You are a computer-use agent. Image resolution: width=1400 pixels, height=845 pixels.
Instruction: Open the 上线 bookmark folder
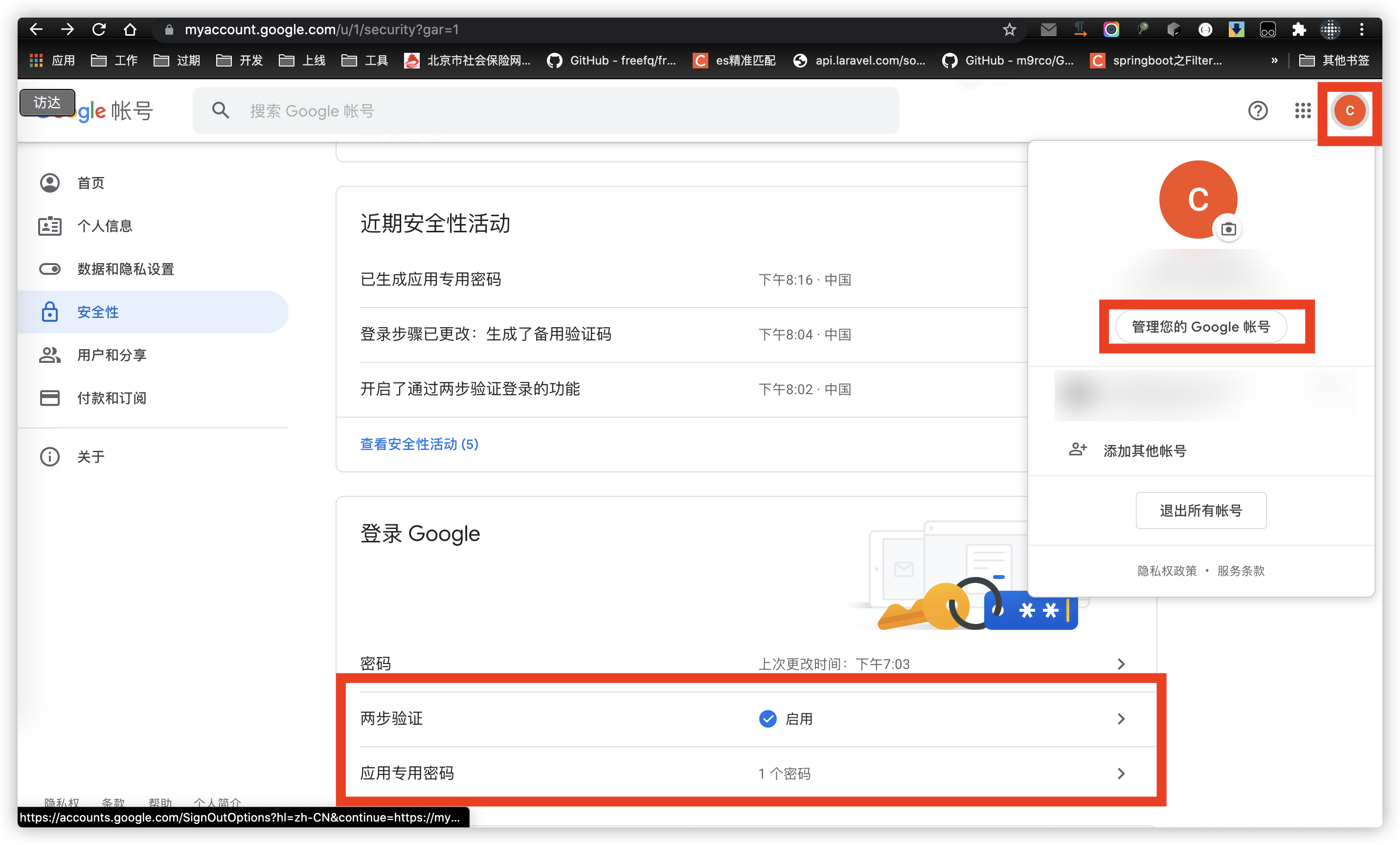pyautogui.click(x=302, y=60)
